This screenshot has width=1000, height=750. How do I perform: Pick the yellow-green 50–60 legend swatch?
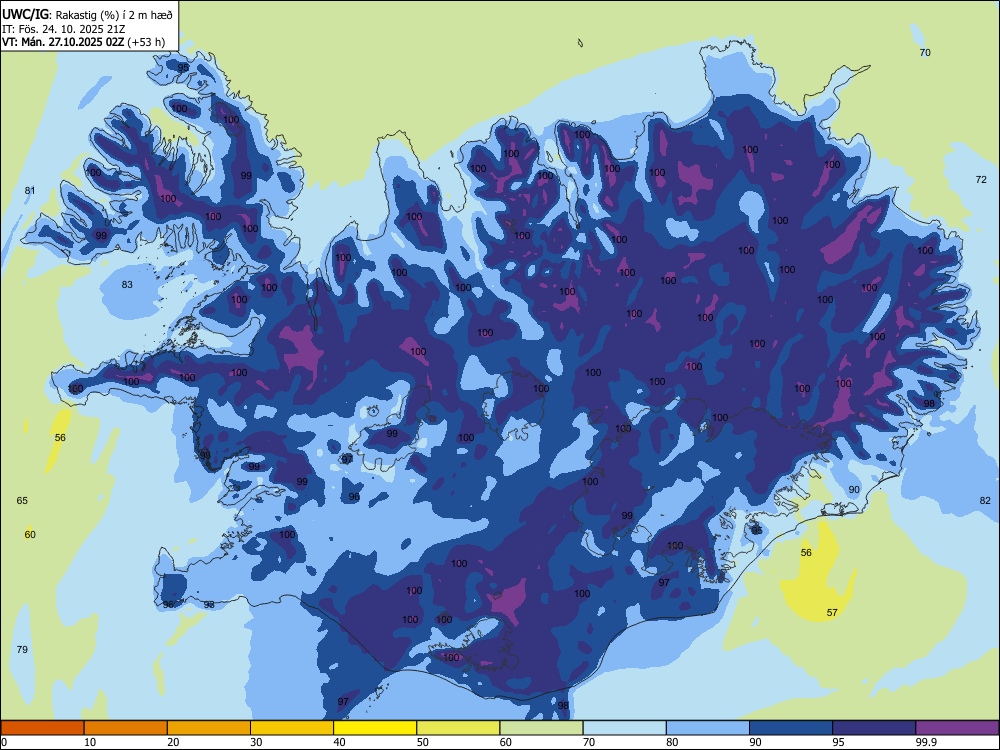coord(458,728)
